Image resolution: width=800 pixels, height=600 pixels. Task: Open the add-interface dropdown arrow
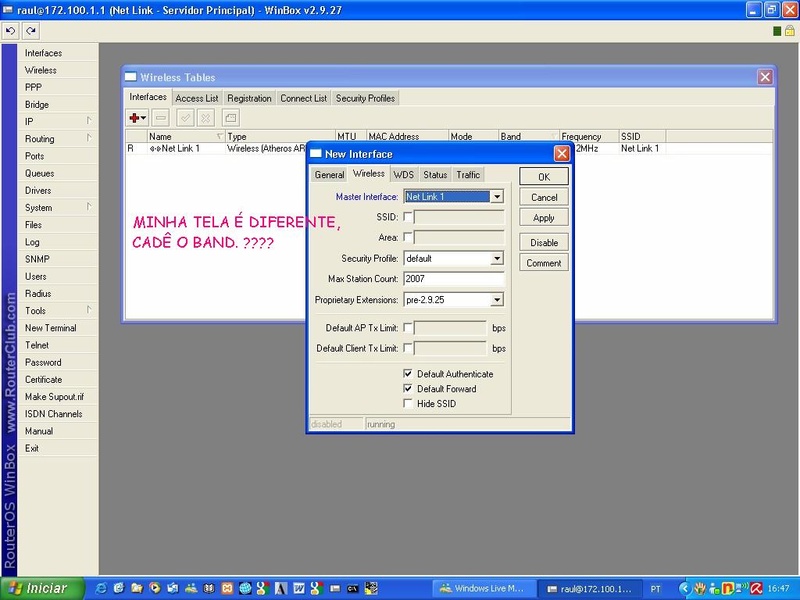[x=144, y=118]
